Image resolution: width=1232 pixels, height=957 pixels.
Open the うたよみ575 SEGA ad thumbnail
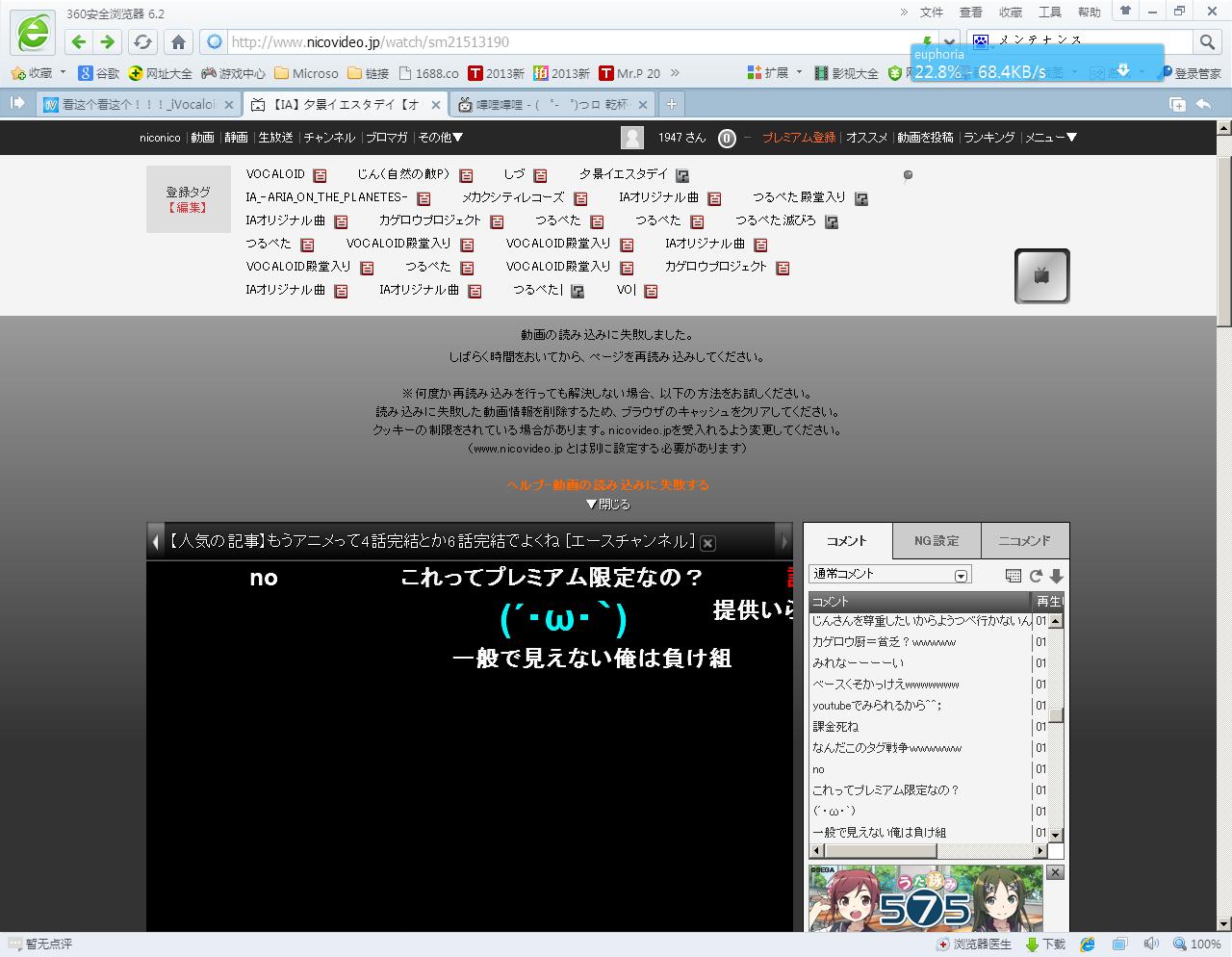coord(926,898)
